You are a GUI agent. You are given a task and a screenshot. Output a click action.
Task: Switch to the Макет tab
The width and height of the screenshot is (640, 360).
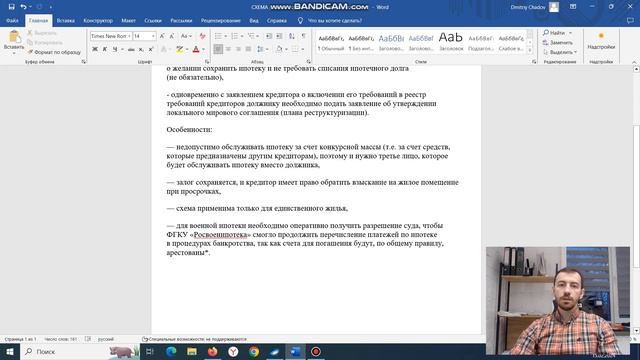tap(128, 20)
